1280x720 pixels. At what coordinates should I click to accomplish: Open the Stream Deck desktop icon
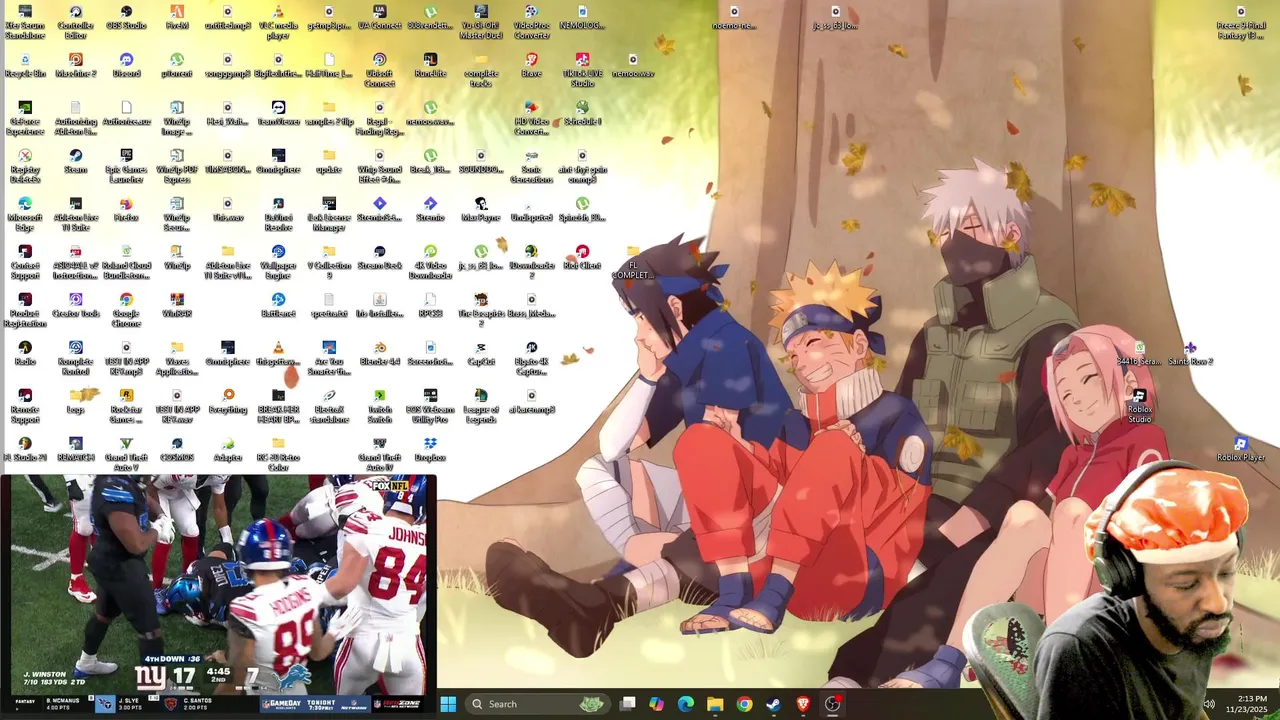tap(379, 258)
